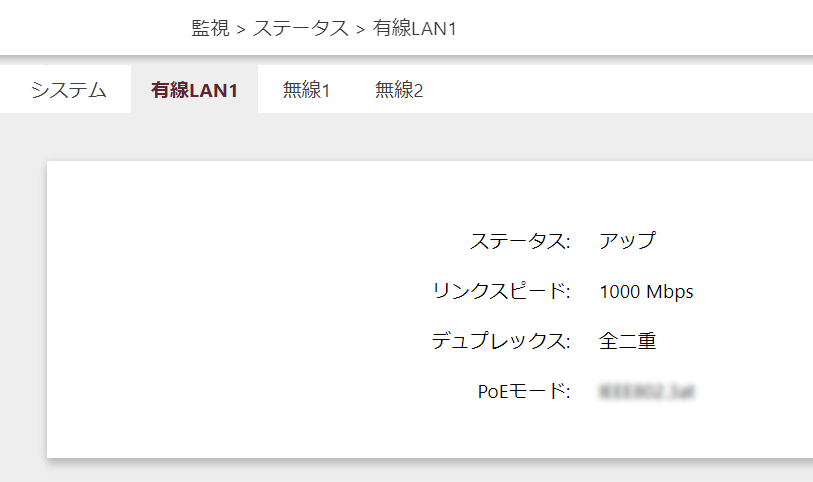Open the 無線2 tab
813x482 pixels.
coord(399,90)
